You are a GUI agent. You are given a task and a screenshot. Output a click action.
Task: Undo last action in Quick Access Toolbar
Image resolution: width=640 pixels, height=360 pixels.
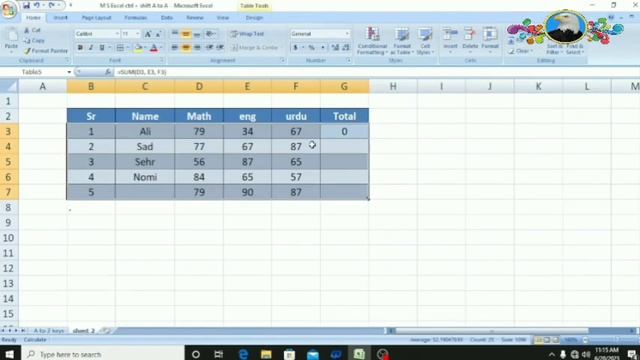[37, 5]
